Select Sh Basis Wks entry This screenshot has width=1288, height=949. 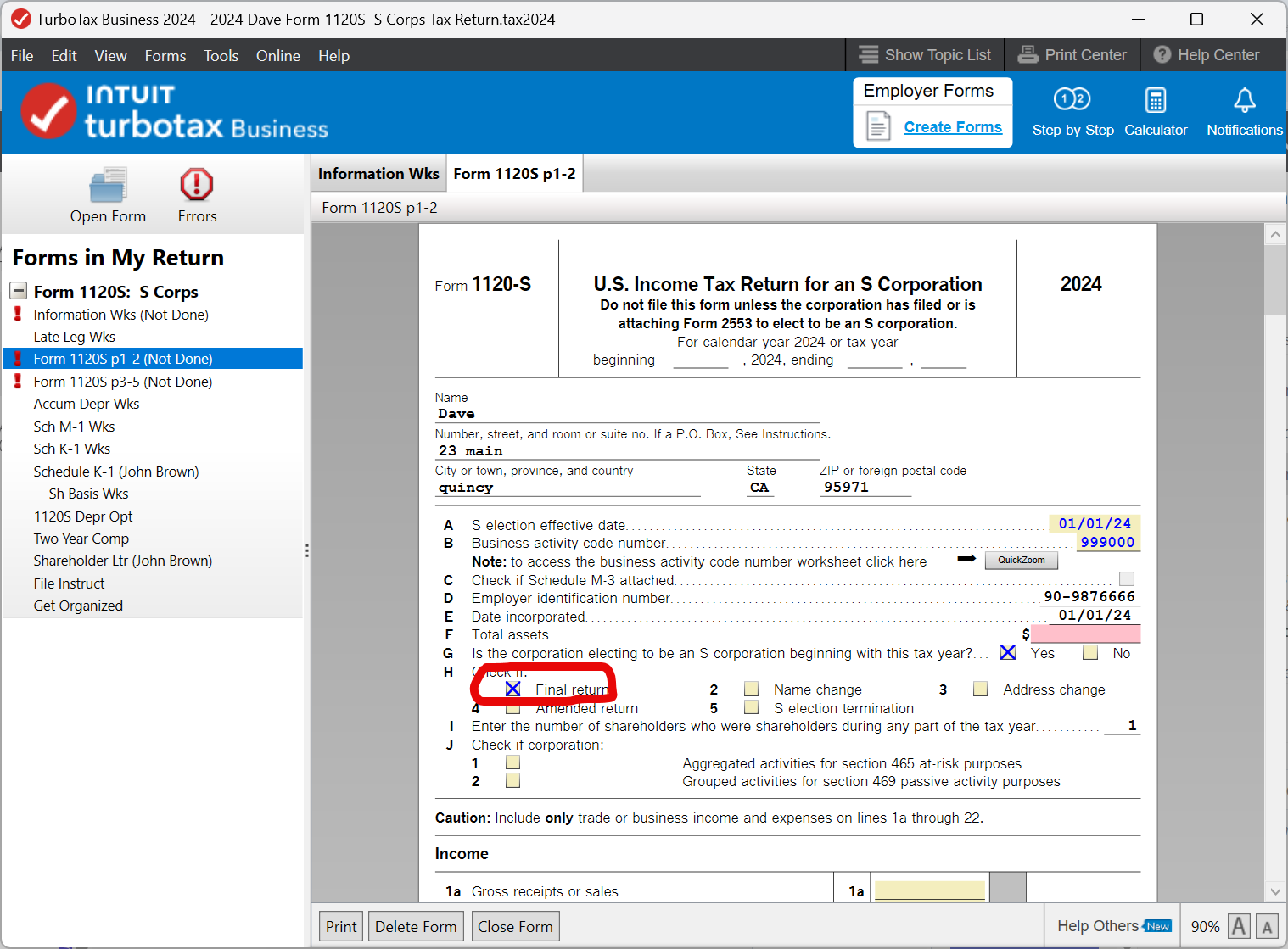89,494
